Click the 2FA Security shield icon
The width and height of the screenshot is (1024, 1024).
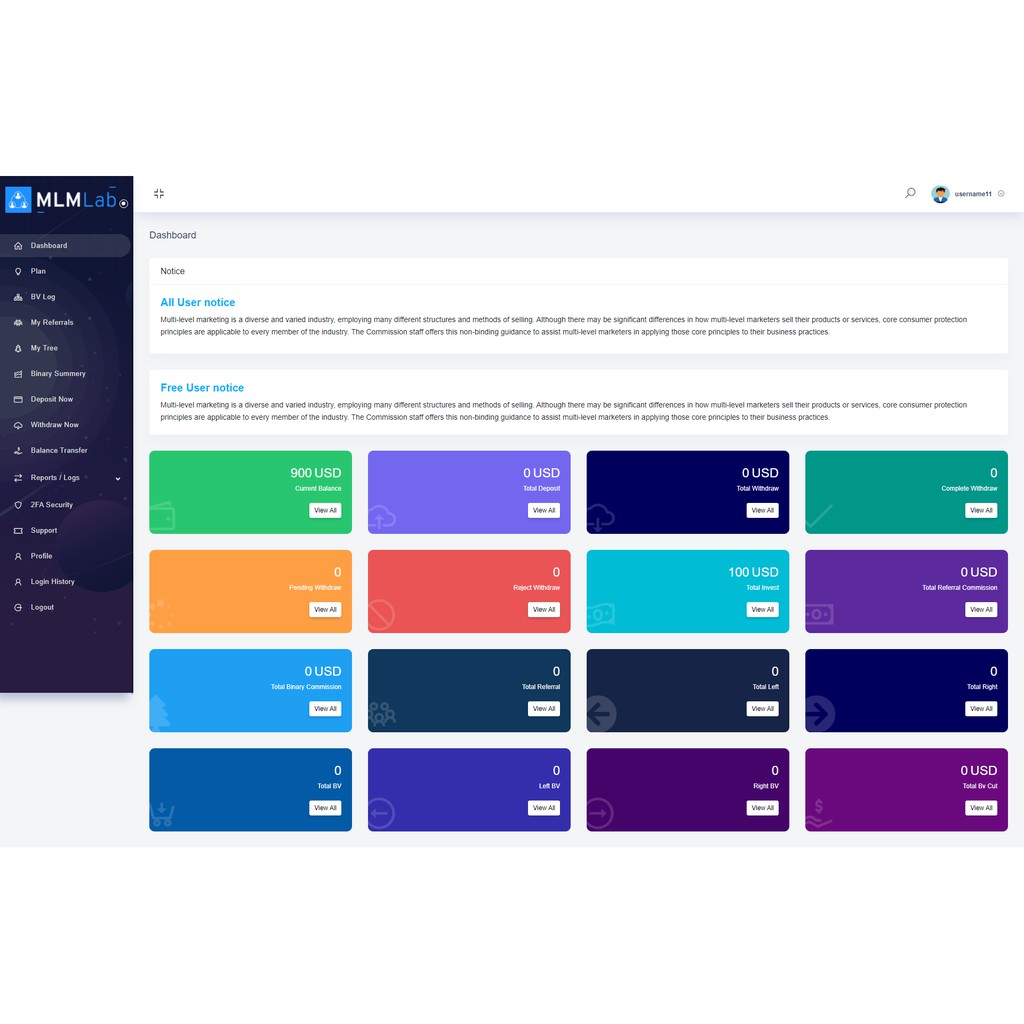18,505
